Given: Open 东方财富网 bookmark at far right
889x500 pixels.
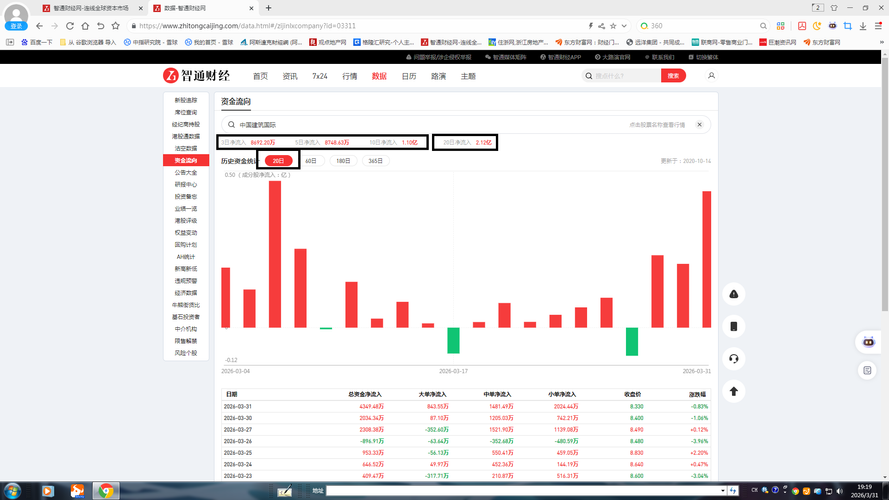Looking at the screenshot, I should (x=822, y=42).
